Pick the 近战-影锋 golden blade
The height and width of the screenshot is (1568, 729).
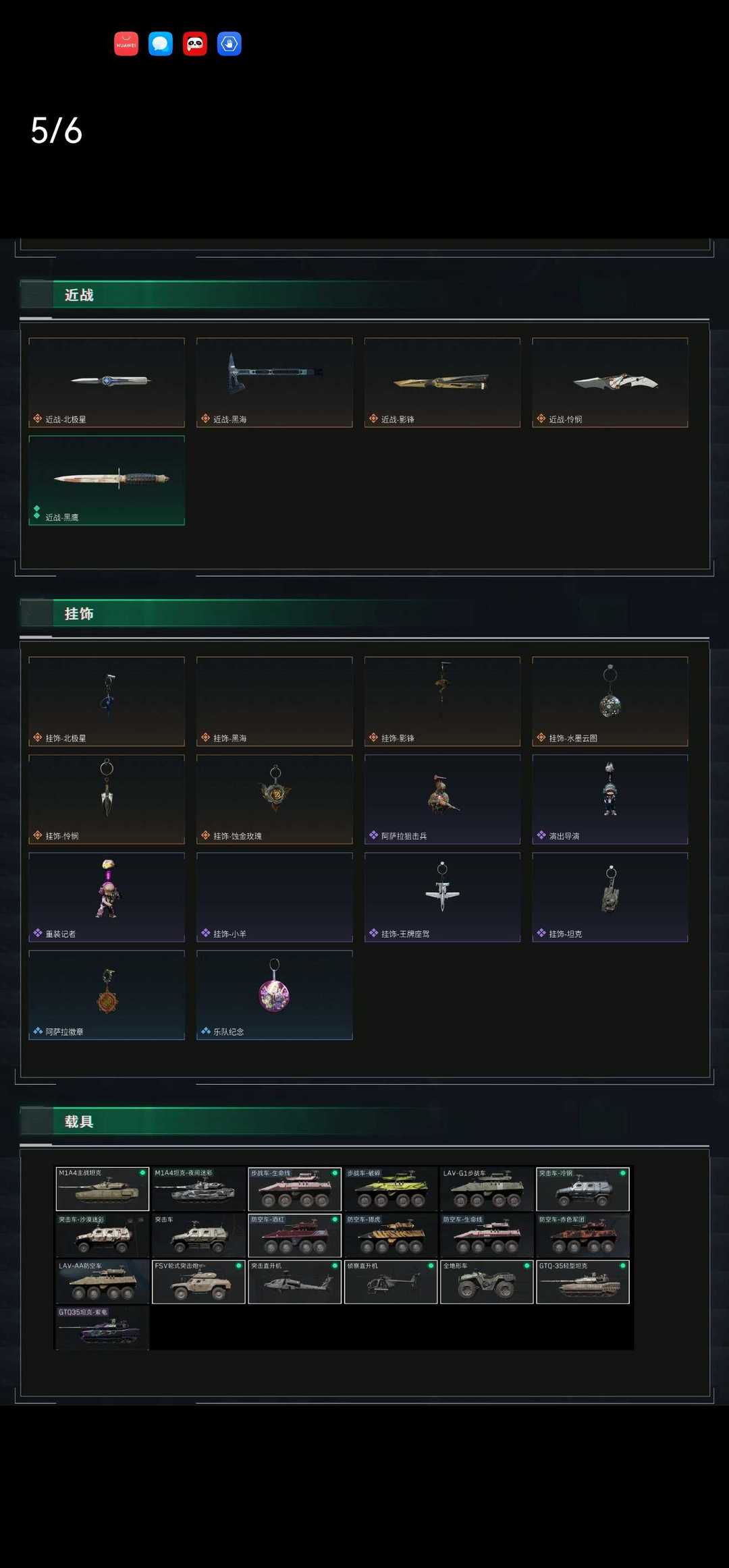click(442, 383)
